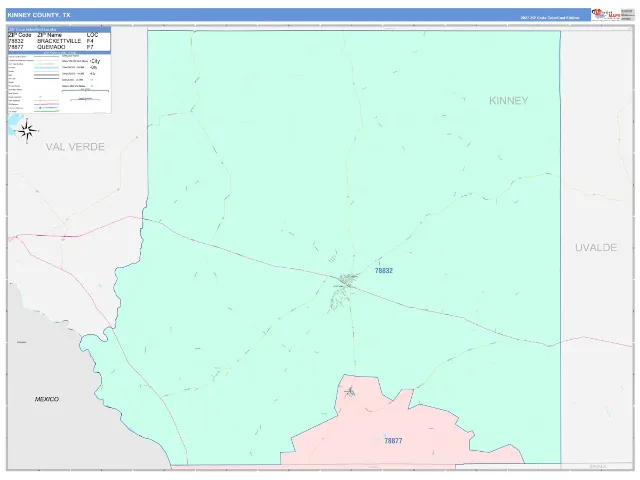The height and width of the screenshot is (480, 640).
Task: Click the compass rose symbol
Action: coord(27,131)
